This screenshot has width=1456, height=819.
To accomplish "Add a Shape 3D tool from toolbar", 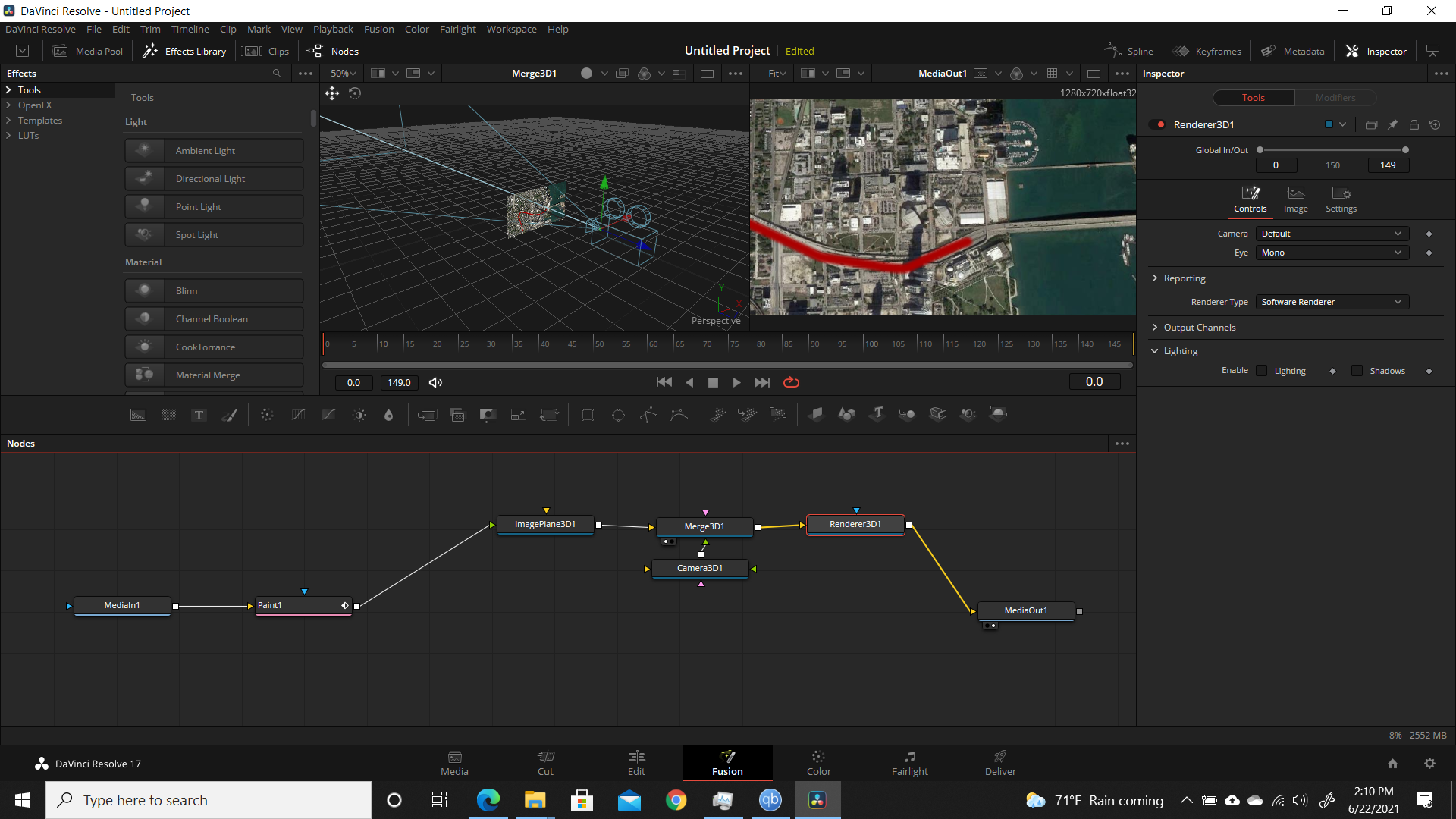I will click(x=846, y=414).
